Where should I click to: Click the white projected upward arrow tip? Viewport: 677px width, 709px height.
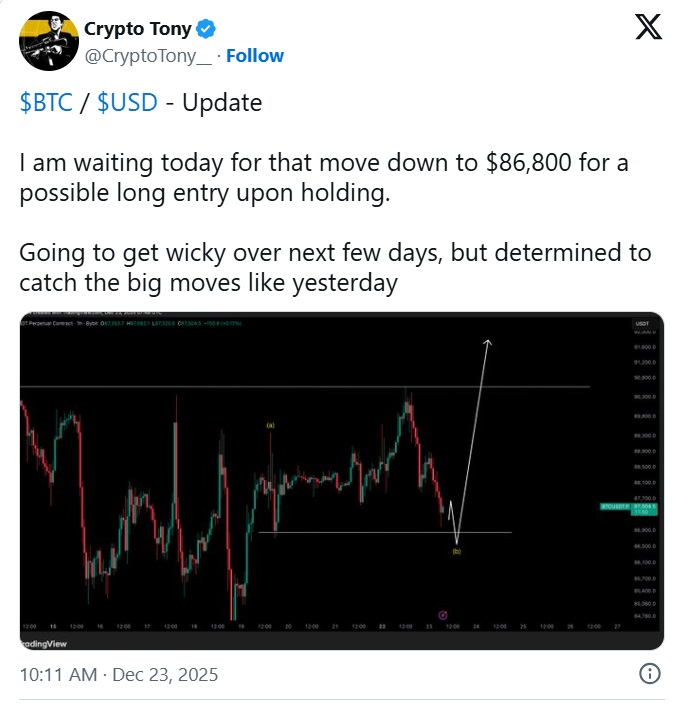(489, 342)
